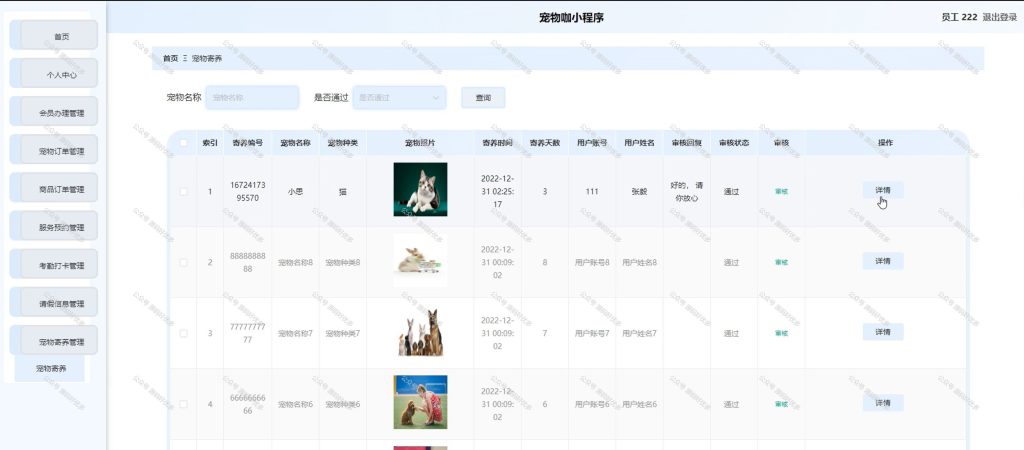Select the 张毅 user name cell
Screen dimensions: 1024x450
(x=639, y=192)
